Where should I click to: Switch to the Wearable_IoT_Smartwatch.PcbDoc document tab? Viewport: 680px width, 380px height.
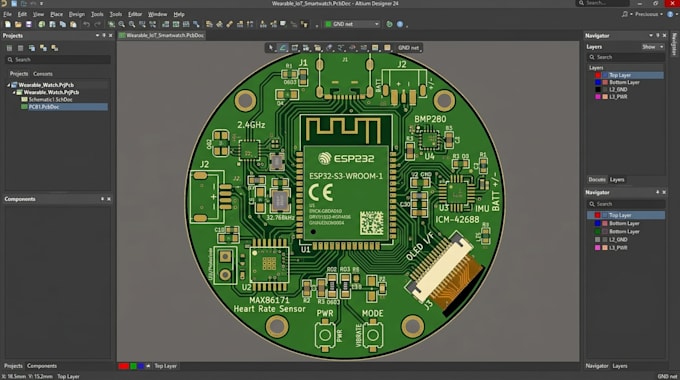161,36
